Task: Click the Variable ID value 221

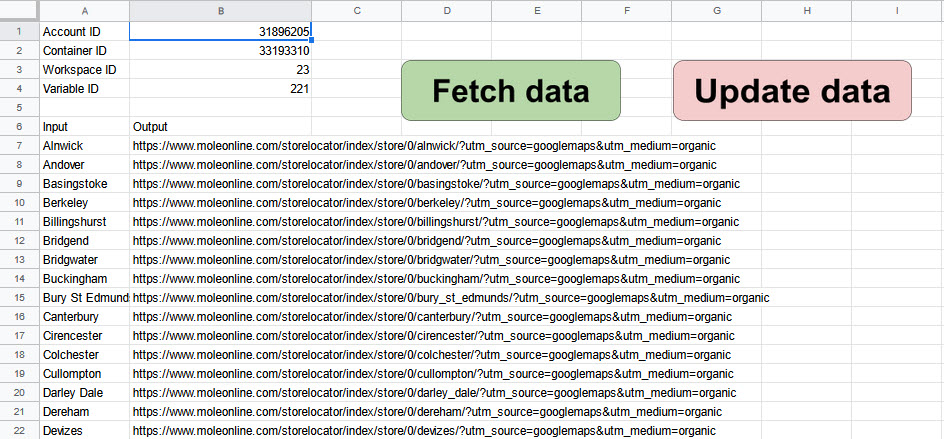Action: (x=220, y=89)
